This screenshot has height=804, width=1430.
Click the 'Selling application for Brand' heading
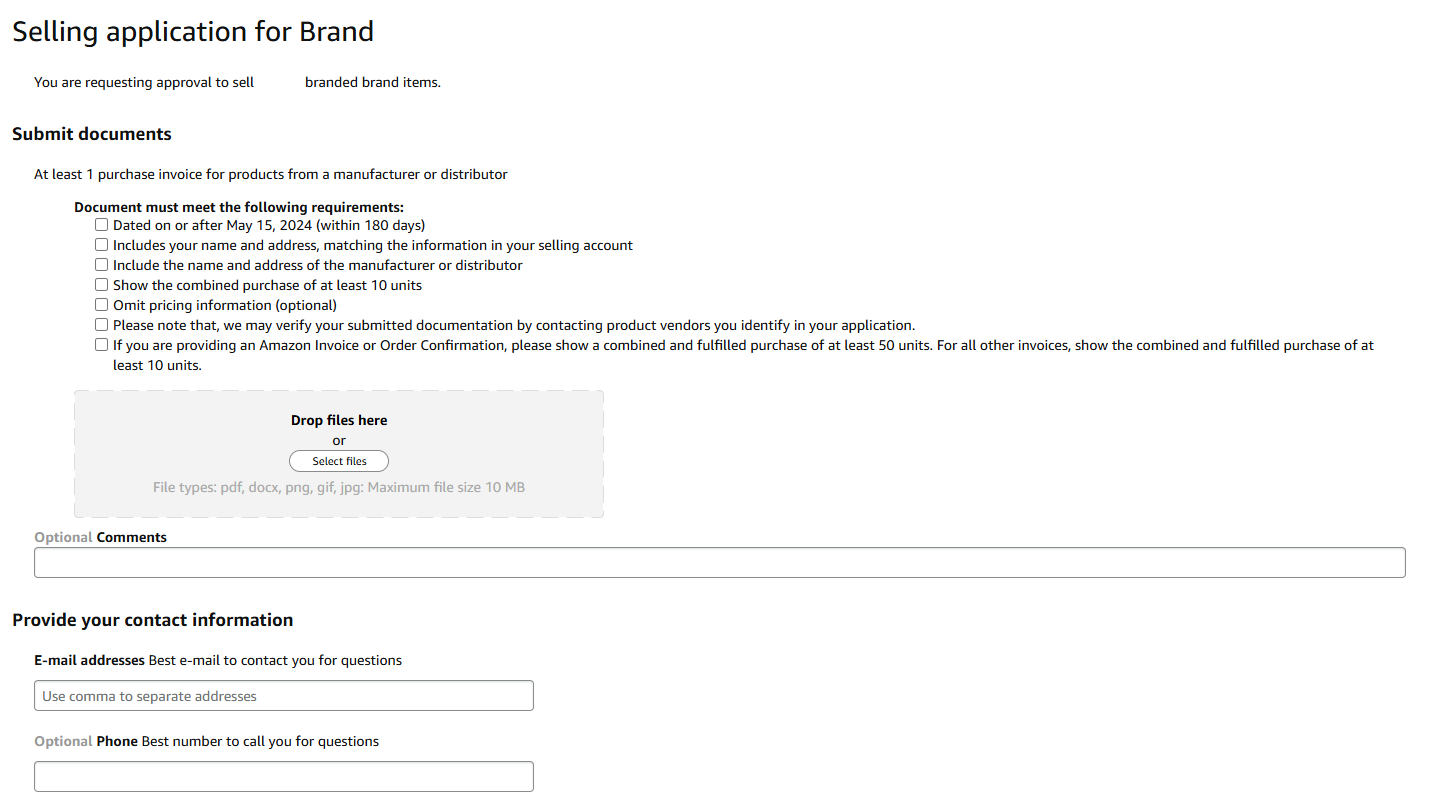pos(193,32)
